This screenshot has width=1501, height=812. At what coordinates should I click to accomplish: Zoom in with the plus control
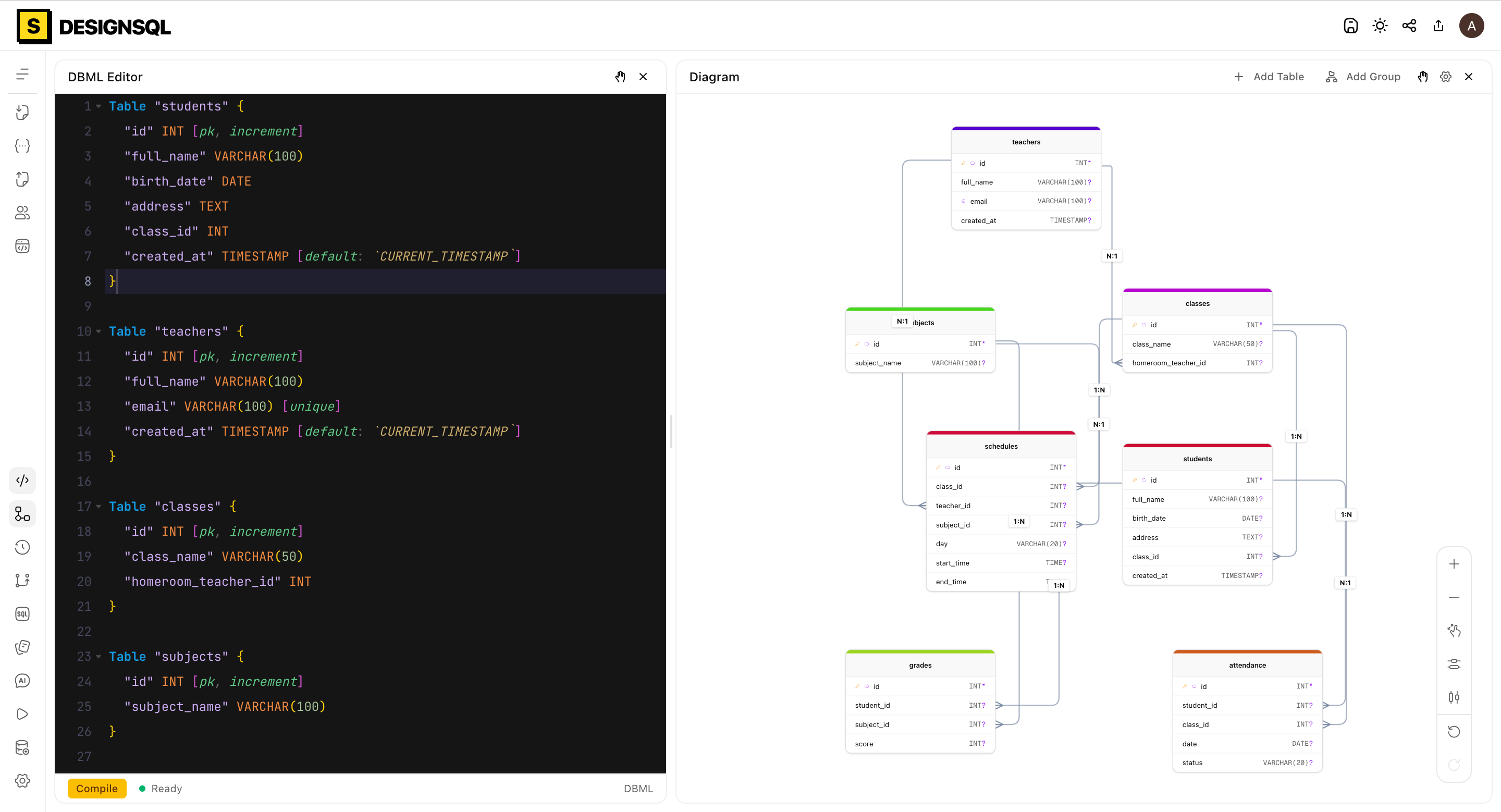pos(1454,564)
